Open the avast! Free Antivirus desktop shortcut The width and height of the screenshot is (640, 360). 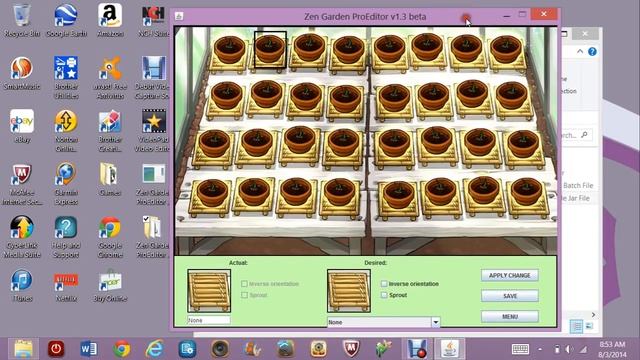pos(110,78)
